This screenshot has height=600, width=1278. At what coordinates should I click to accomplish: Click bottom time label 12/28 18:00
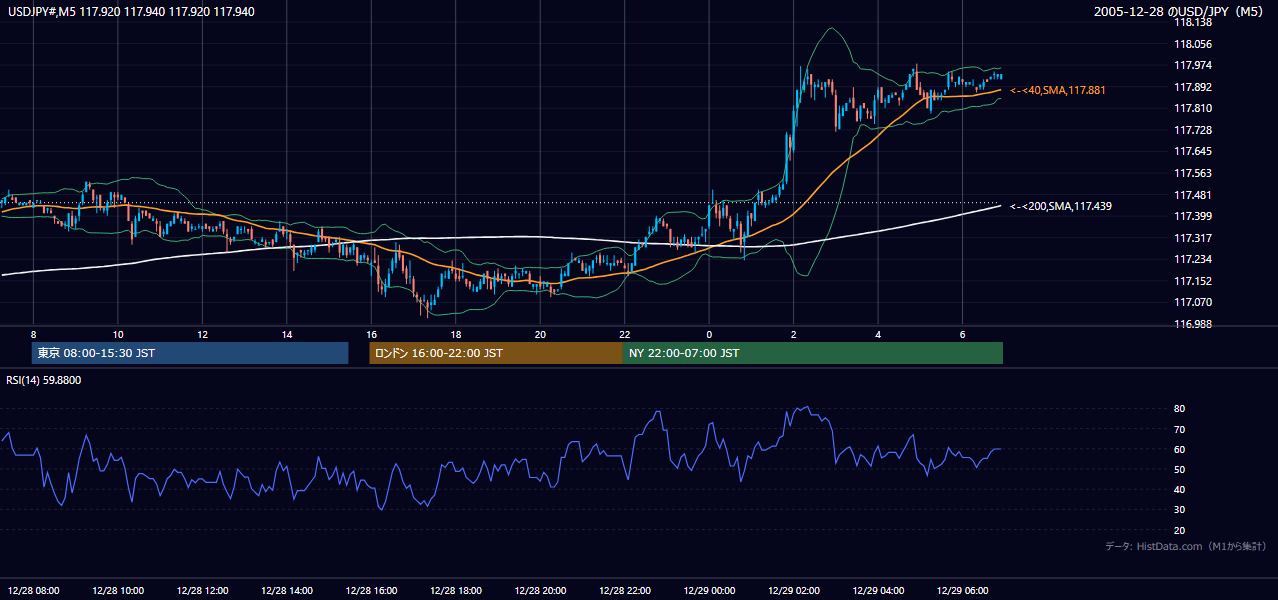(x=456, y=590)
